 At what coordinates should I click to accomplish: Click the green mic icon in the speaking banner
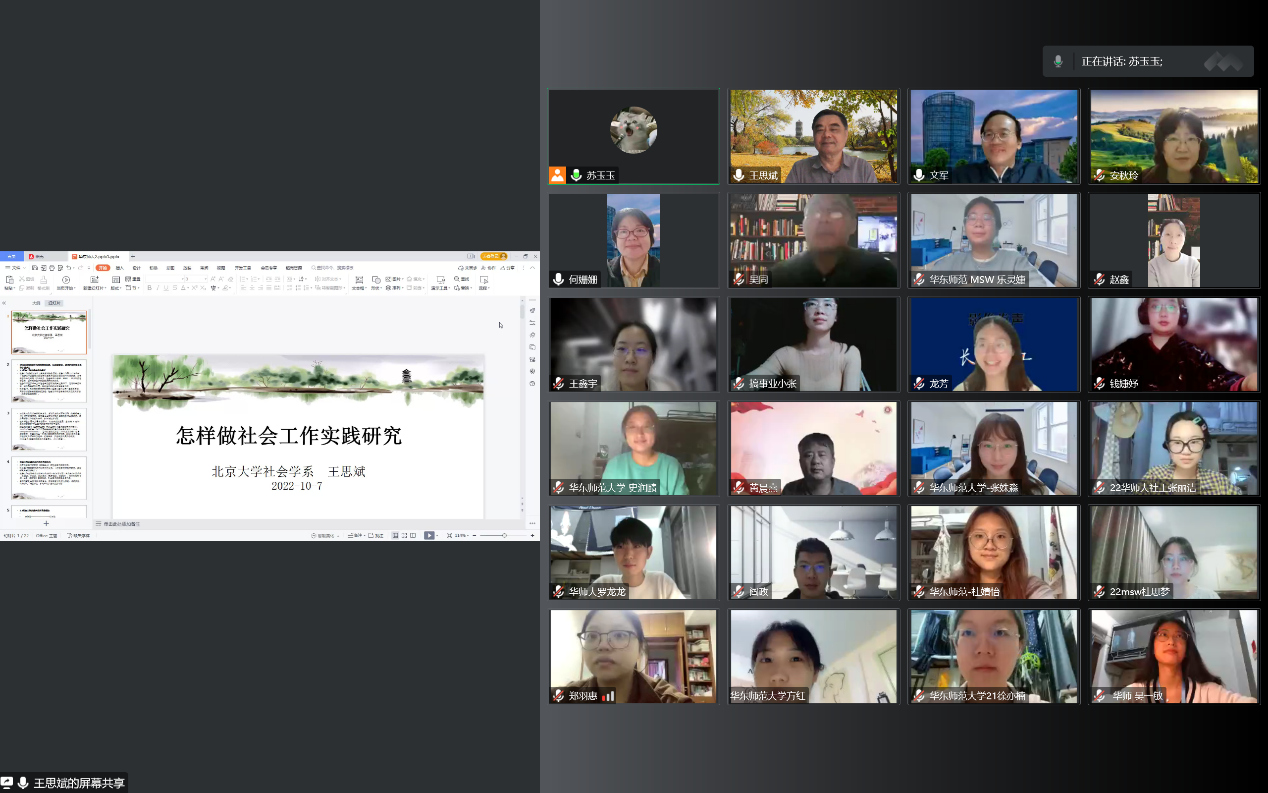point(1058,61)
